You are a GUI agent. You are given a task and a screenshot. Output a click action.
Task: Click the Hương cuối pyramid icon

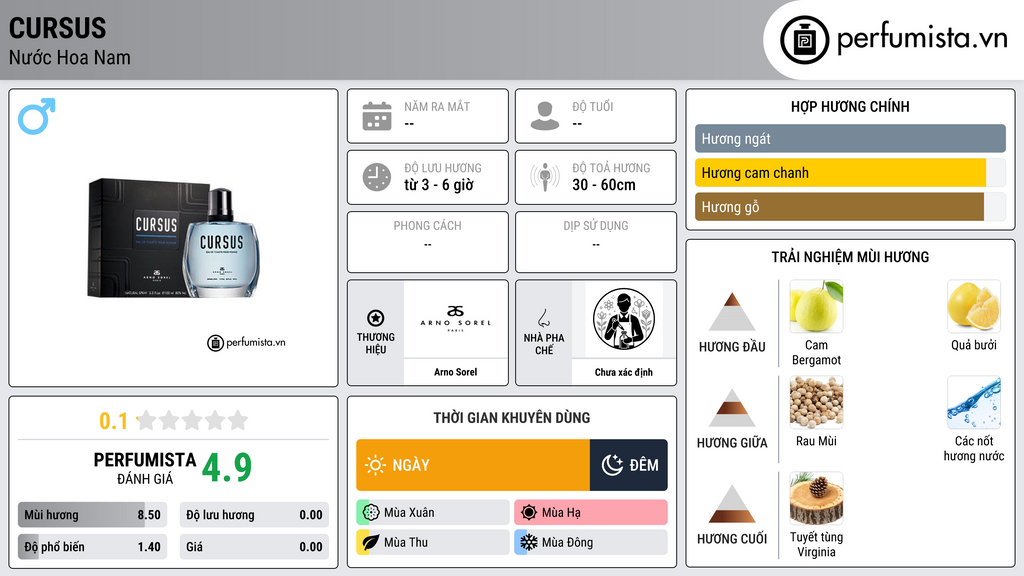[732, 504]
